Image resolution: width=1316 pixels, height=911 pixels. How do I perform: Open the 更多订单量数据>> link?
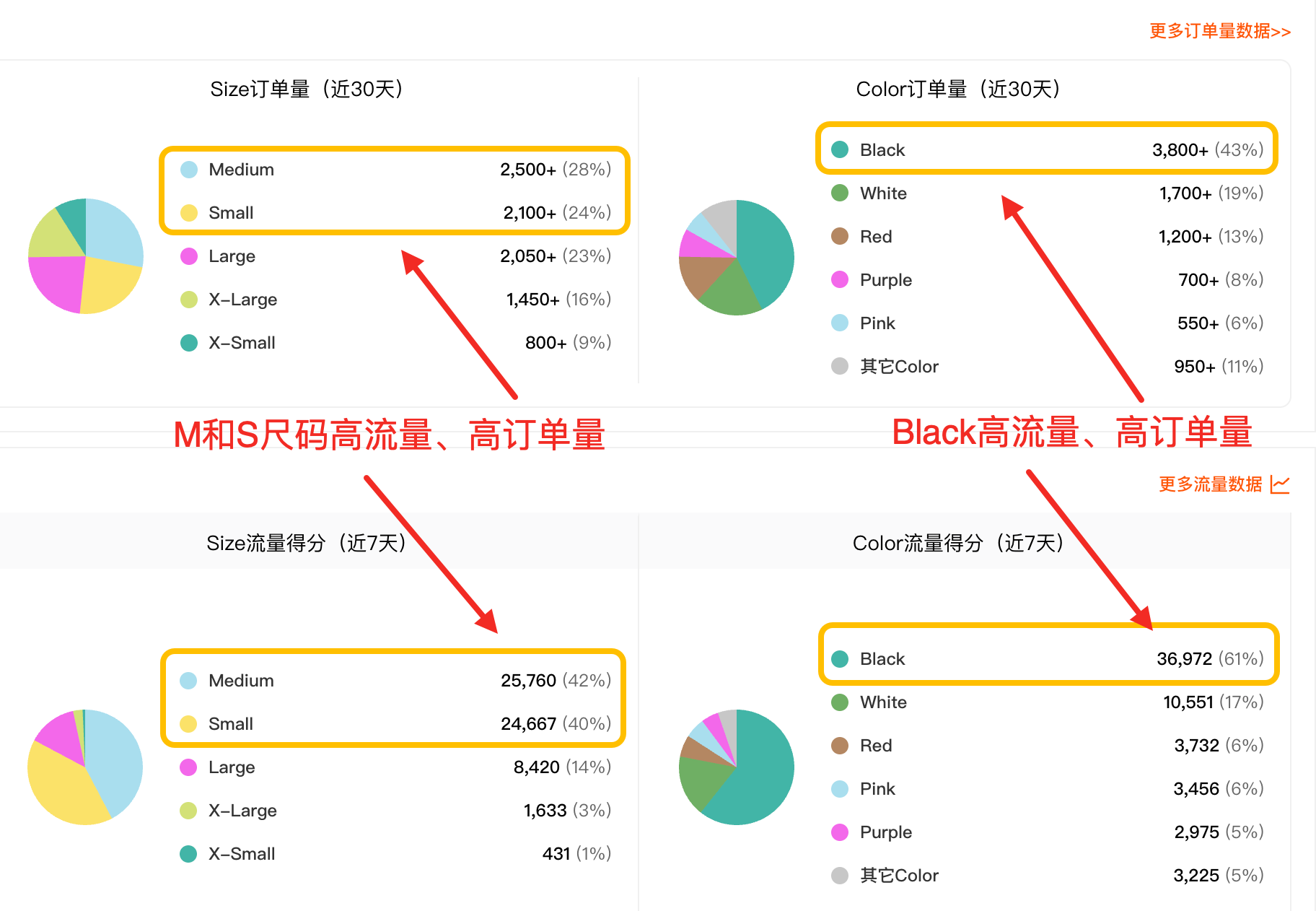(x=1219, y=31)
